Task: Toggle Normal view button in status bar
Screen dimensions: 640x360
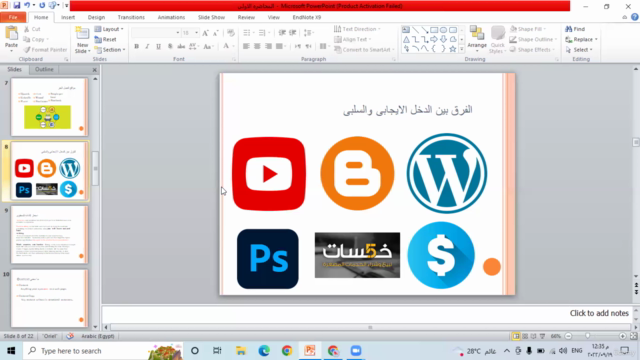Action: pyautogui.click(x=516, y=336)
